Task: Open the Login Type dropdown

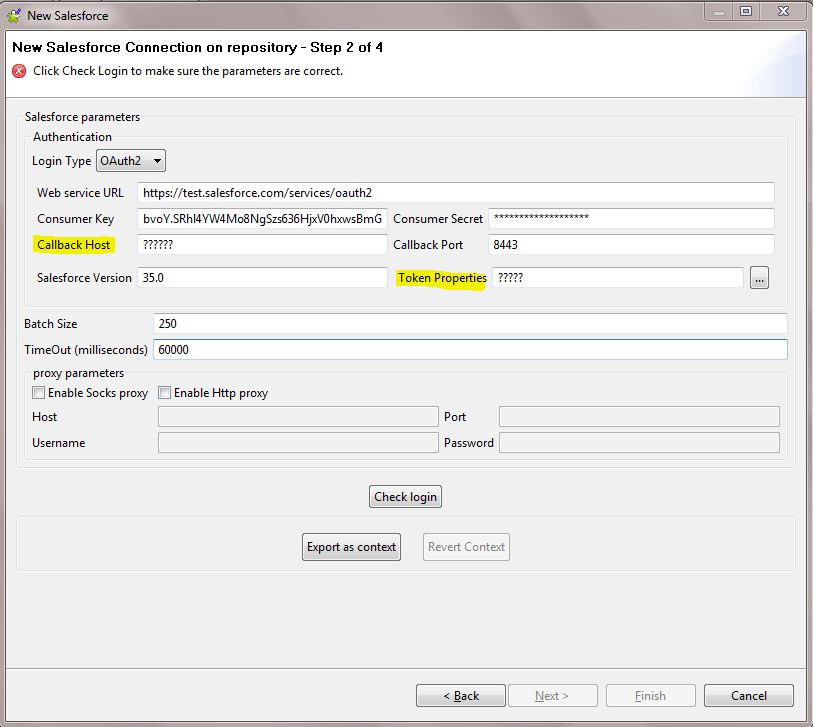Action: click(156, 160)
